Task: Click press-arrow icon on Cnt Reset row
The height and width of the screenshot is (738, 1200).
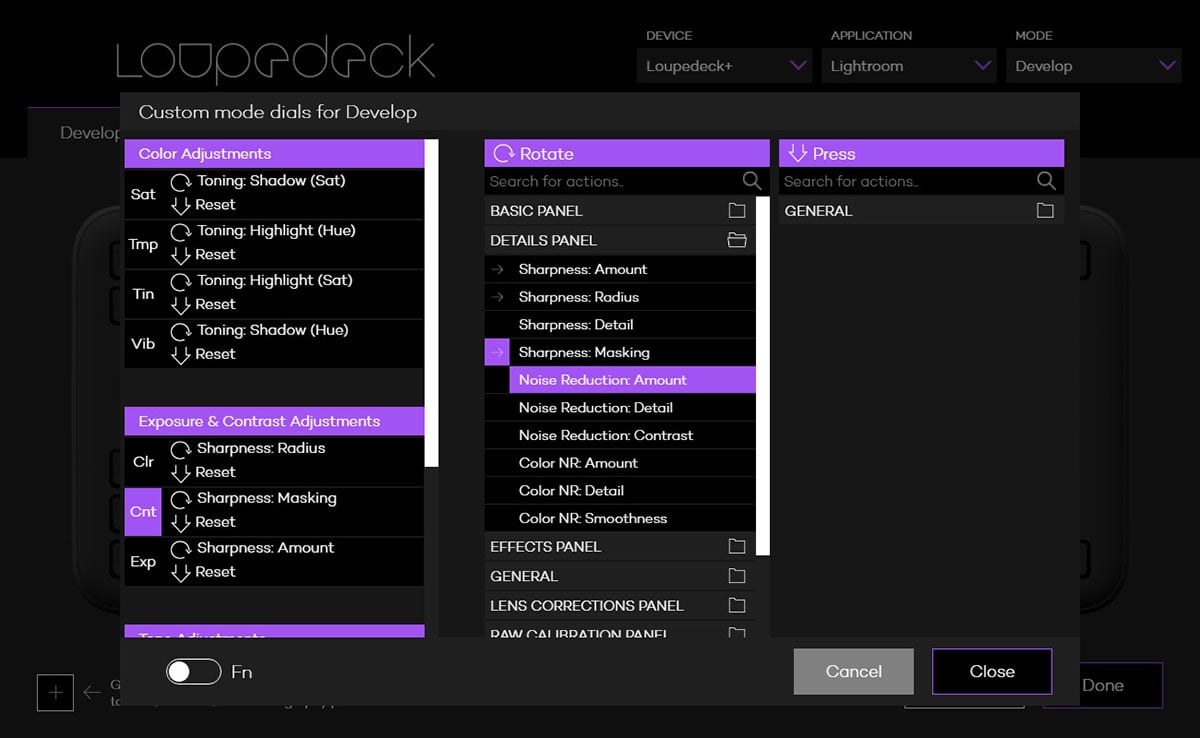Action: pos(181,522)
